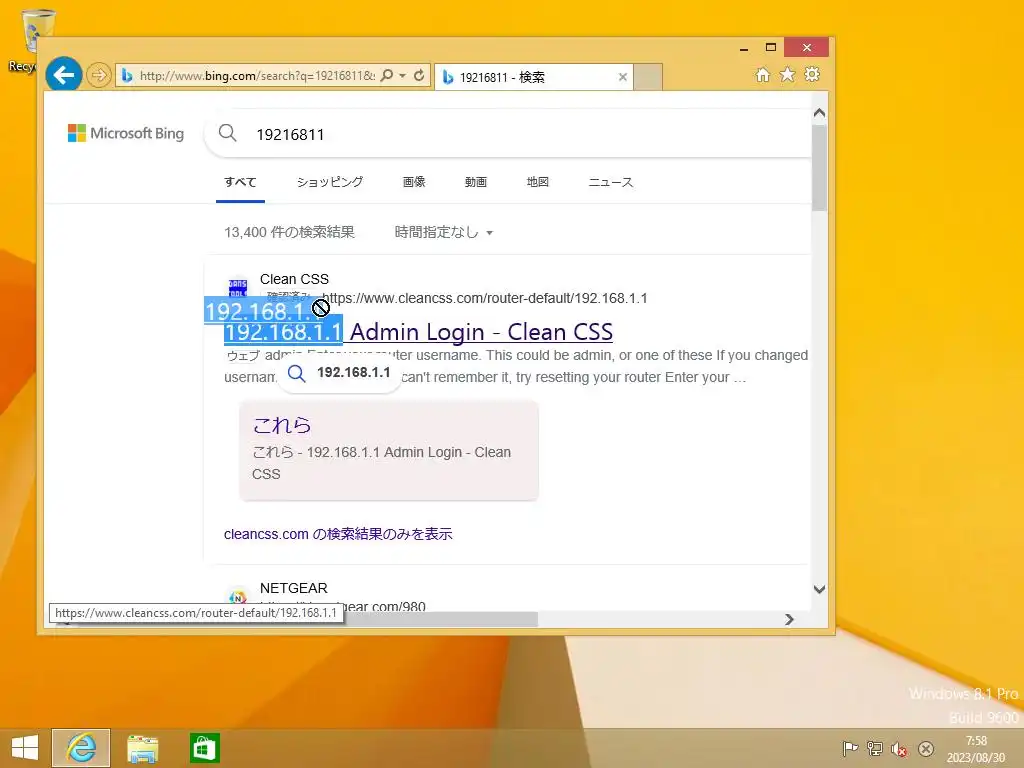This screenshot has width=1024, height=768.
Task: Click the NETGEAR result site name
Action: coord(294,588)
